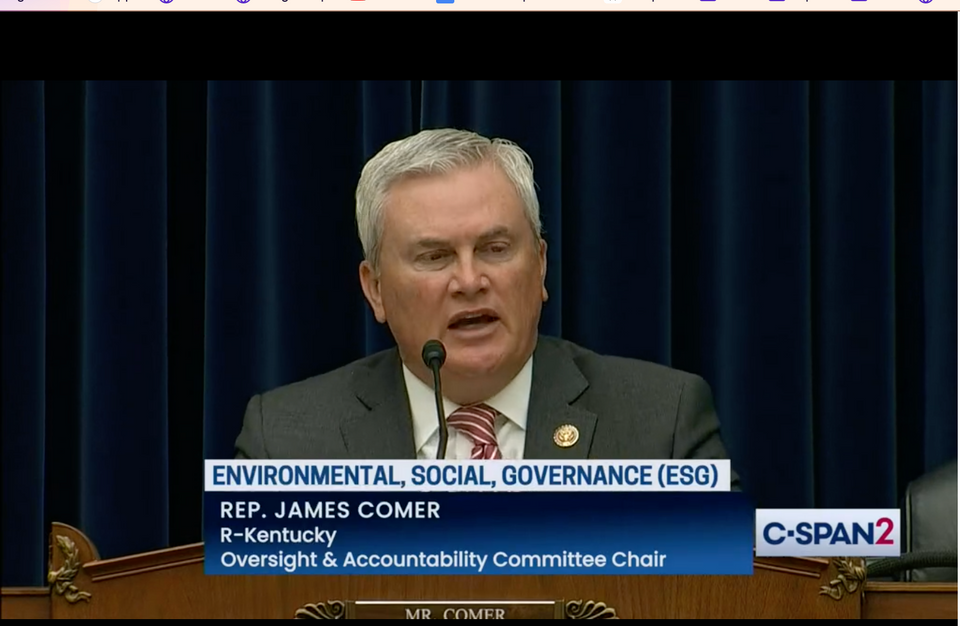
Task: Click the red 2 in the C-SPAN2 logo
Action: [x=884, y=532]
